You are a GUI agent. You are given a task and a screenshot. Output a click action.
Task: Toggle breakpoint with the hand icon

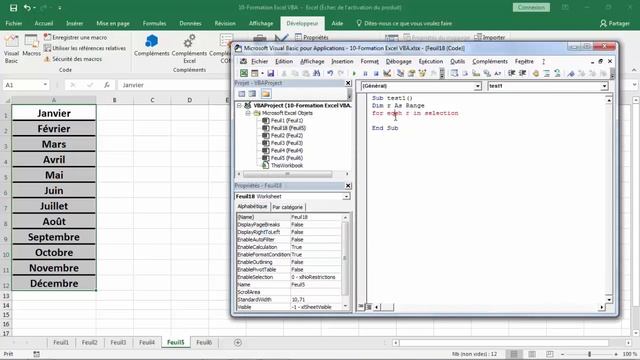[536, 73]
